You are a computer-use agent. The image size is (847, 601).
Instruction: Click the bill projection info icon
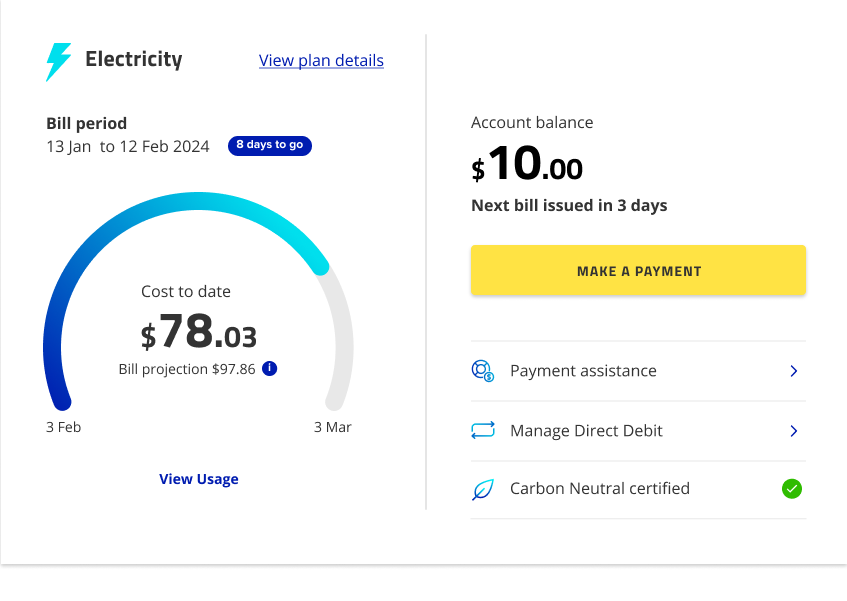click(x=270, y=369)
